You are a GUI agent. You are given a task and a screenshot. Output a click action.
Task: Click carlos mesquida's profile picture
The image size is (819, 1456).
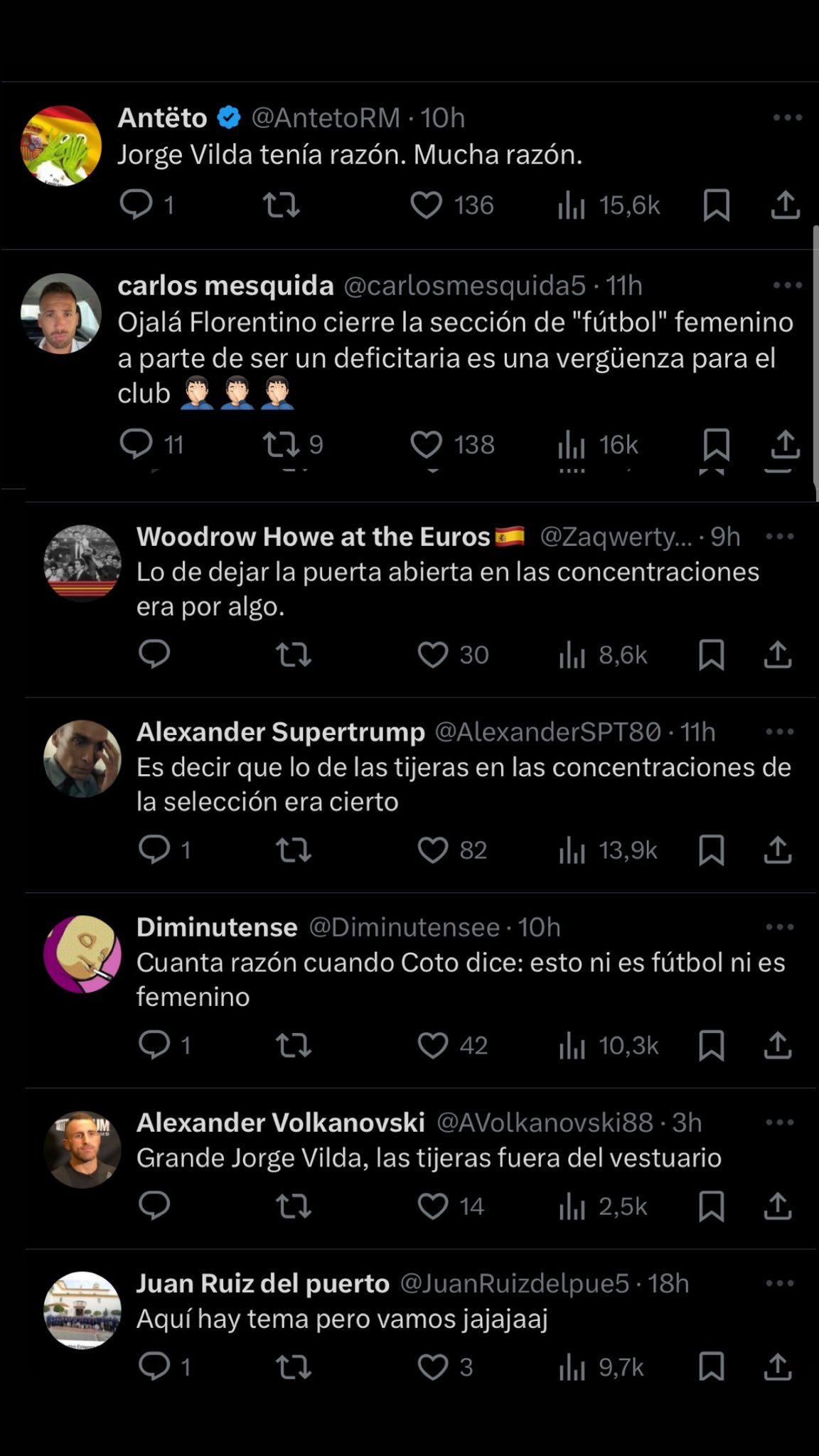61,313
